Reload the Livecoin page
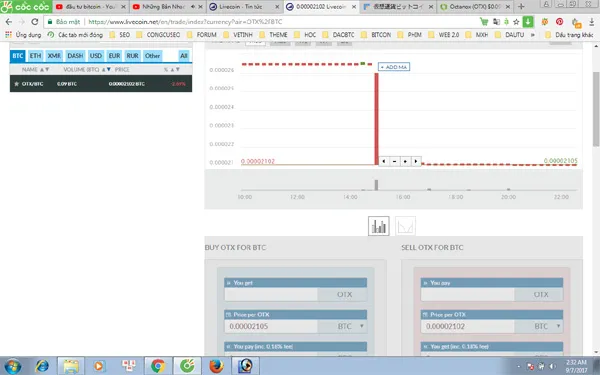 coord(34,22)
